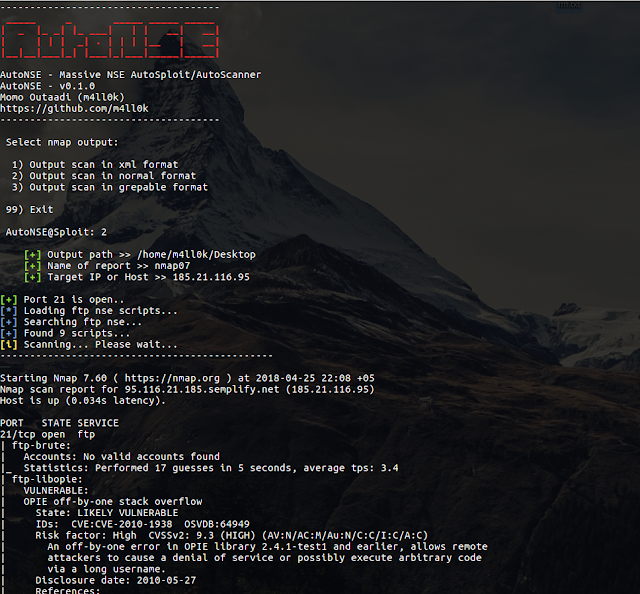Image resolution: width=640 pixels, height=594 pixels.
Task: Click the '99) Exit' option
Action: pos(29,209)
